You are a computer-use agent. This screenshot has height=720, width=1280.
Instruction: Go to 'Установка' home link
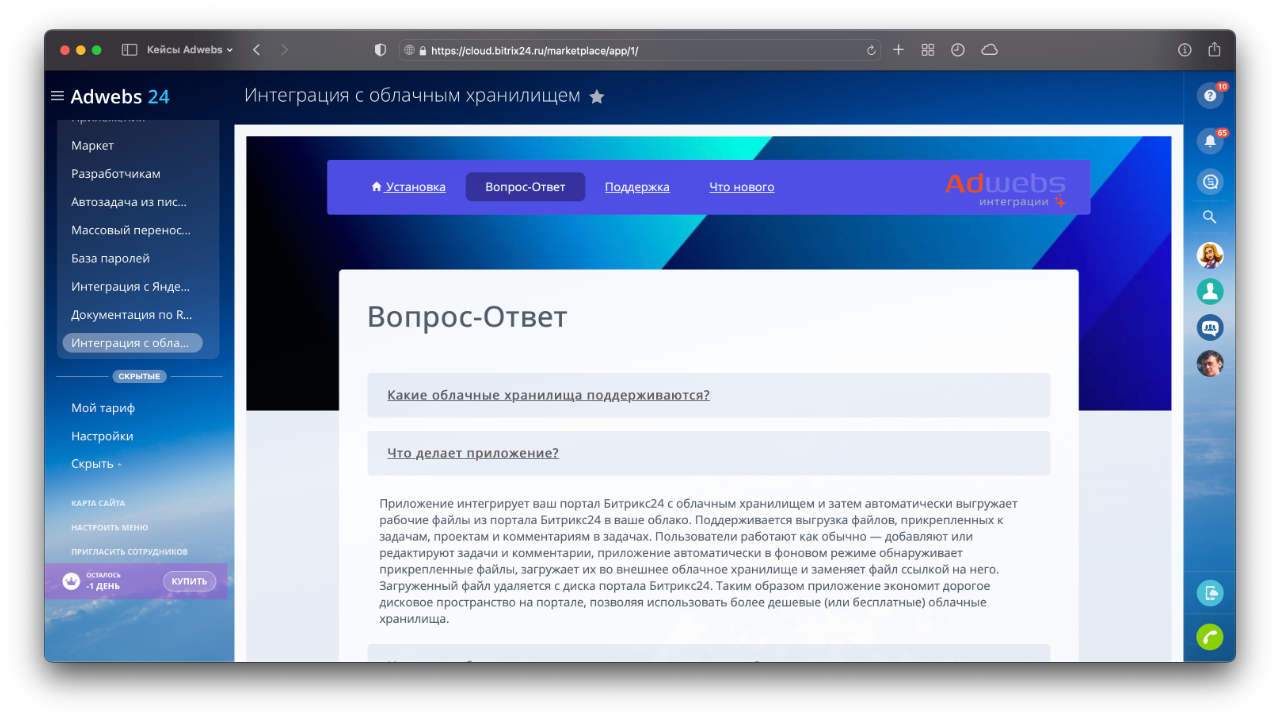408,187
